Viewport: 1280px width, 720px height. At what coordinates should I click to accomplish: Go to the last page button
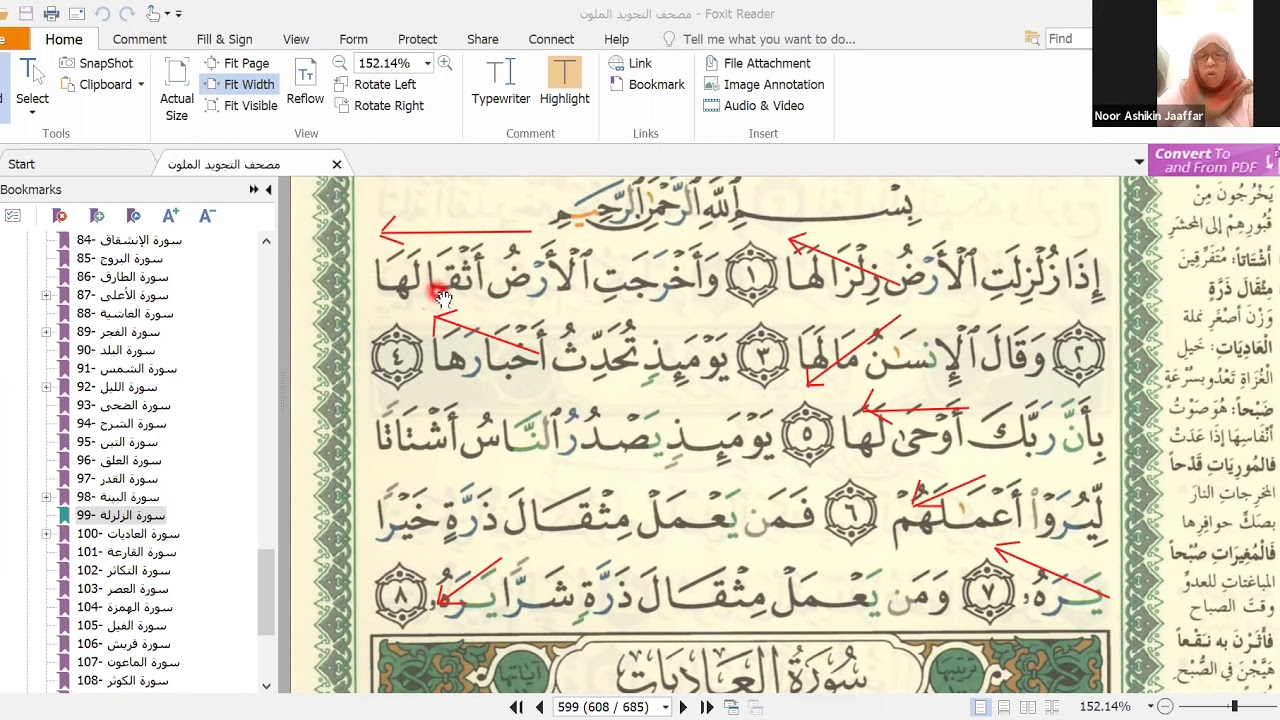[707, 707]
